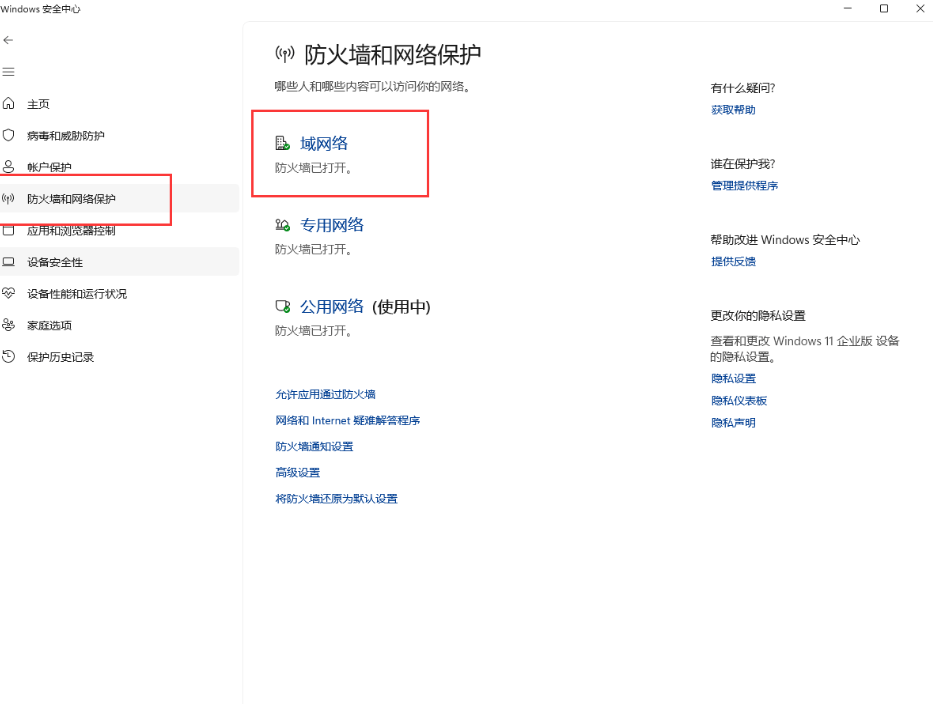Click the 获取帮助 link
The height and width of the screenshot is (704, 933).
tap(733, 109)
